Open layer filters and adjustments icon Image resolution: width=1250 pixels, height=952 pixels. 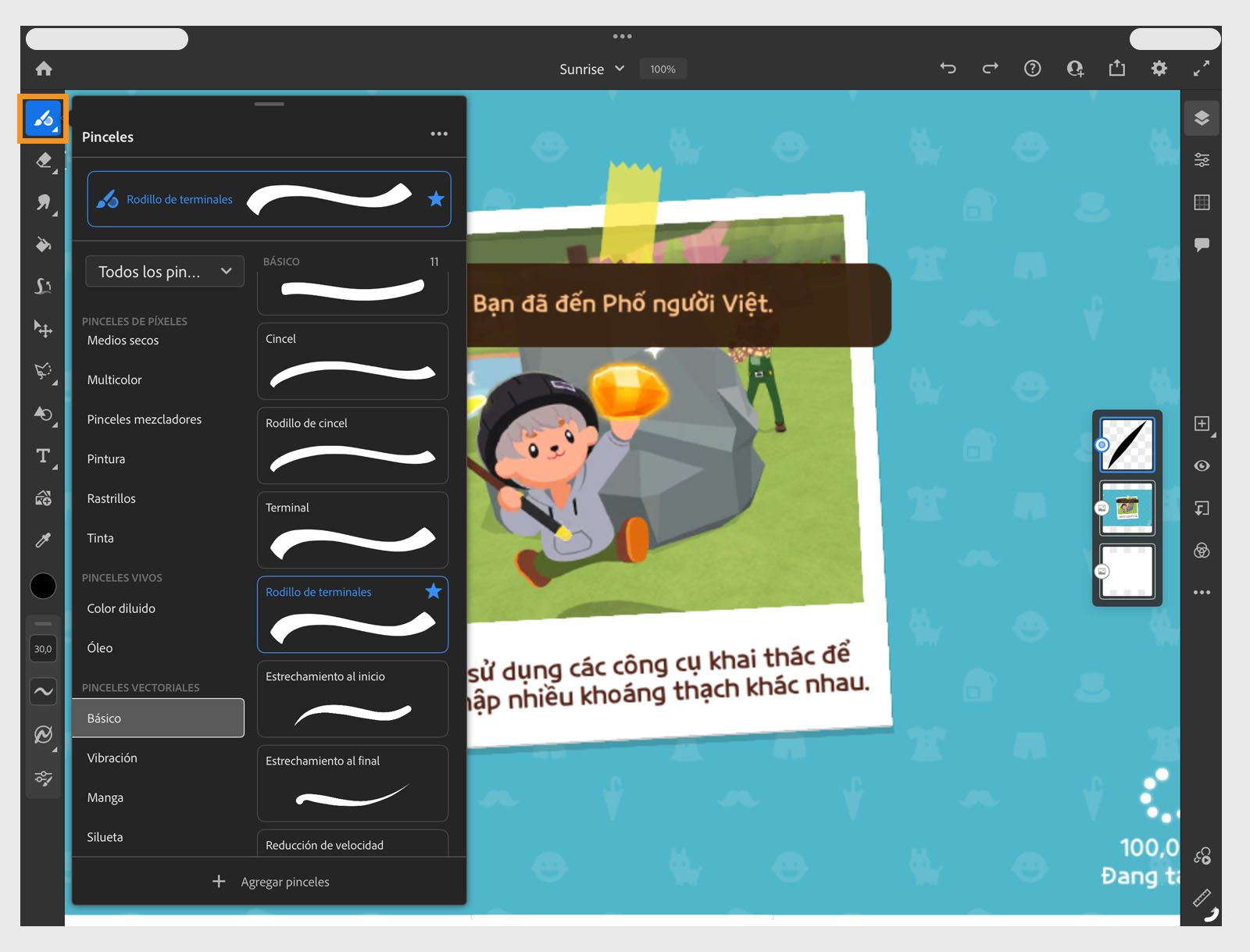1202,551
